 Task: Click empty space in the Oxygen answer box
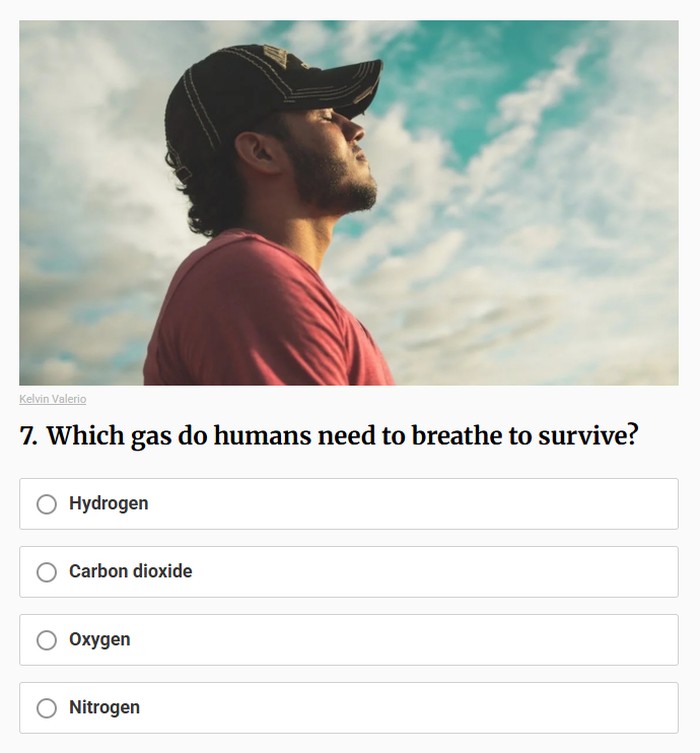click(x=450, y=640)
